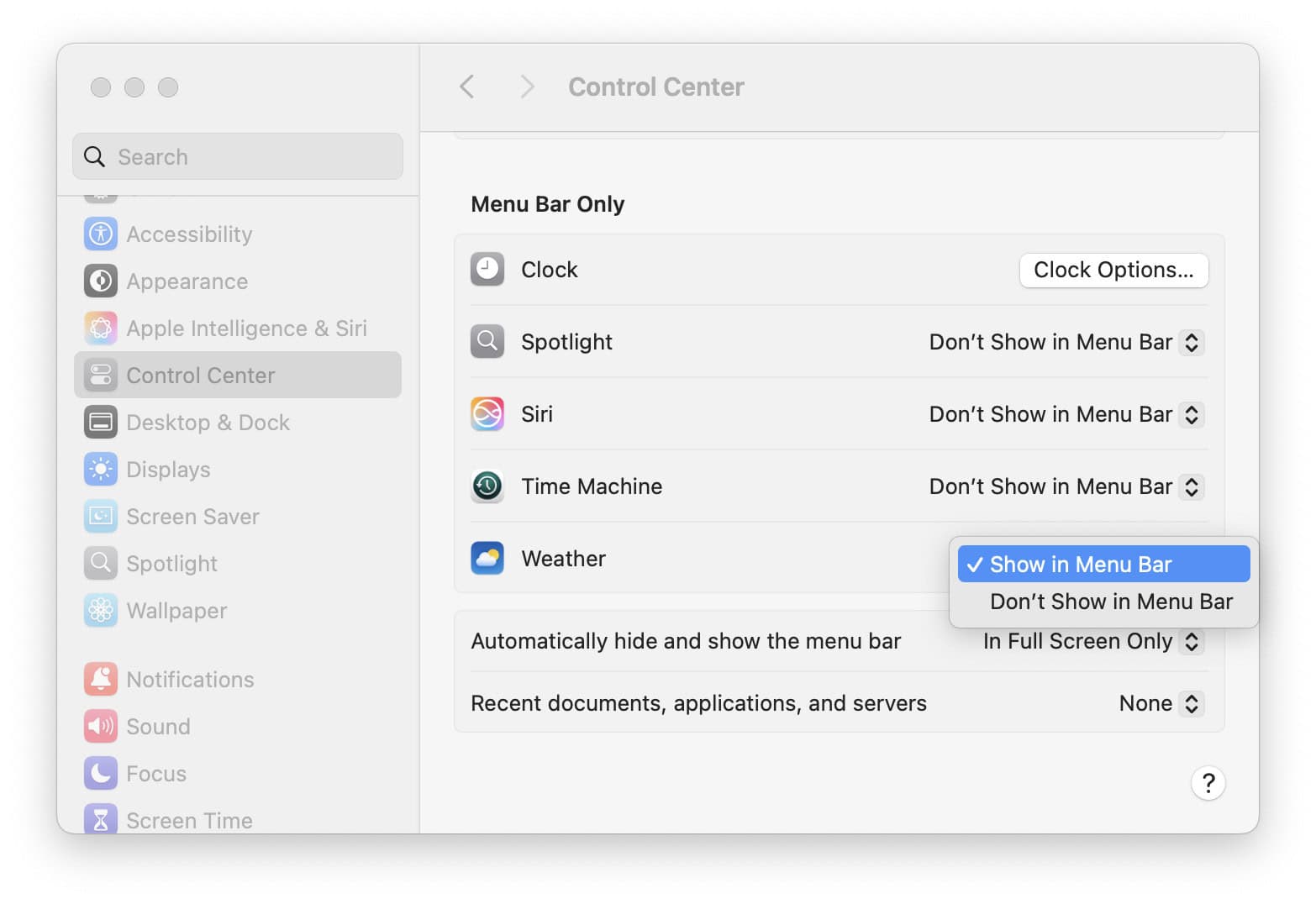
Task: Click the Control Center window title
Action: click(656, 87)
